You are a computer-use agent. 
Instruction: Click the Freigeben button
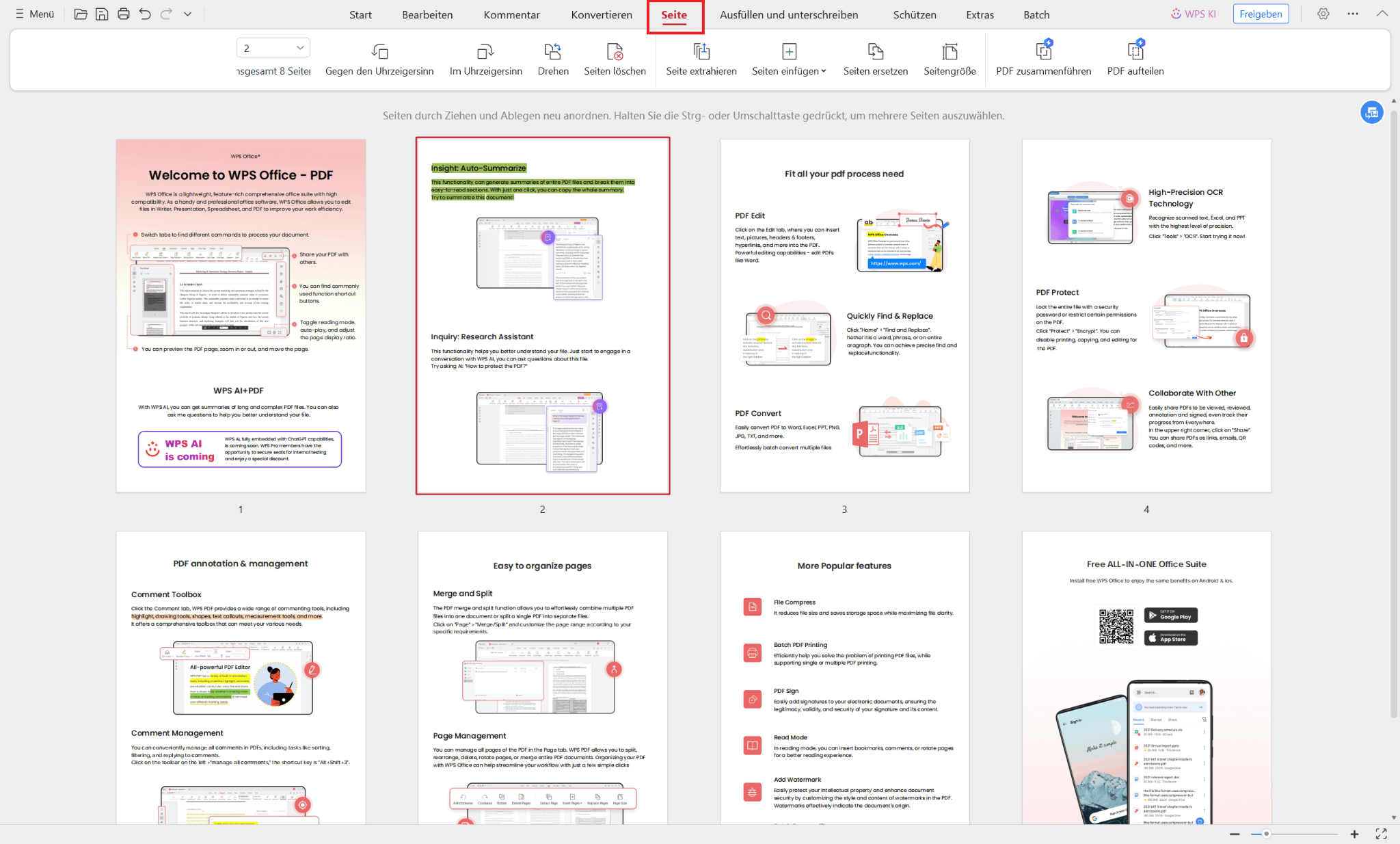point(1261,13)
